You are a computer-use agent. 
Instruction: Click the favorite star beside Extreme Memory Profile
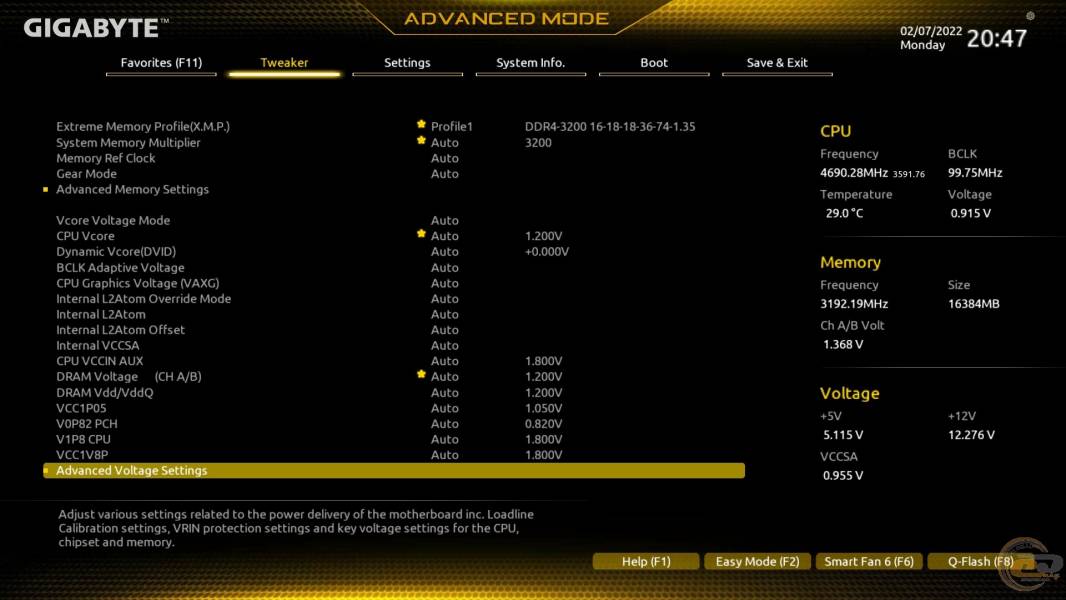pyautogui.click(x=421, y=124)
